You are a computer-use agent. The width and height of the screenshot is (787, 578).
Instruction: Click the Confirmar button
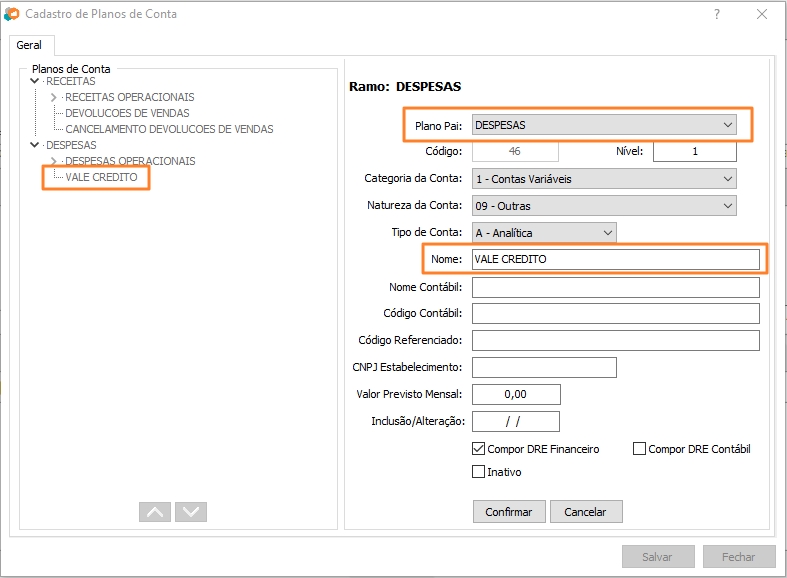pyautogui.click(x=509, y=511)
